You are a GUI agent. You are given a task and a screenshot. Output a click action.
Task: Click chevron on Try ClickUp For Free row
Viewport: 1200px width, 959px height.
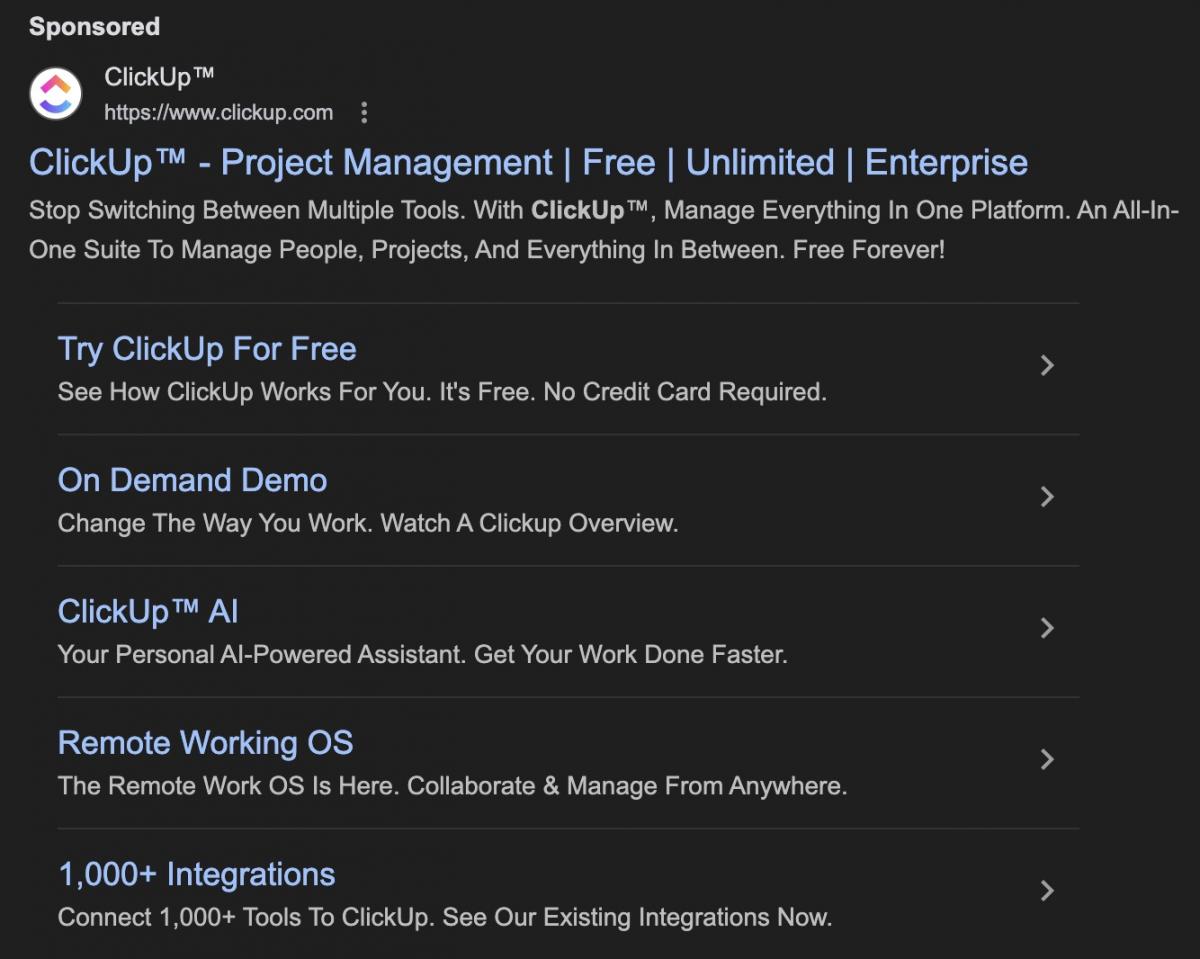tap(1047, 365)
